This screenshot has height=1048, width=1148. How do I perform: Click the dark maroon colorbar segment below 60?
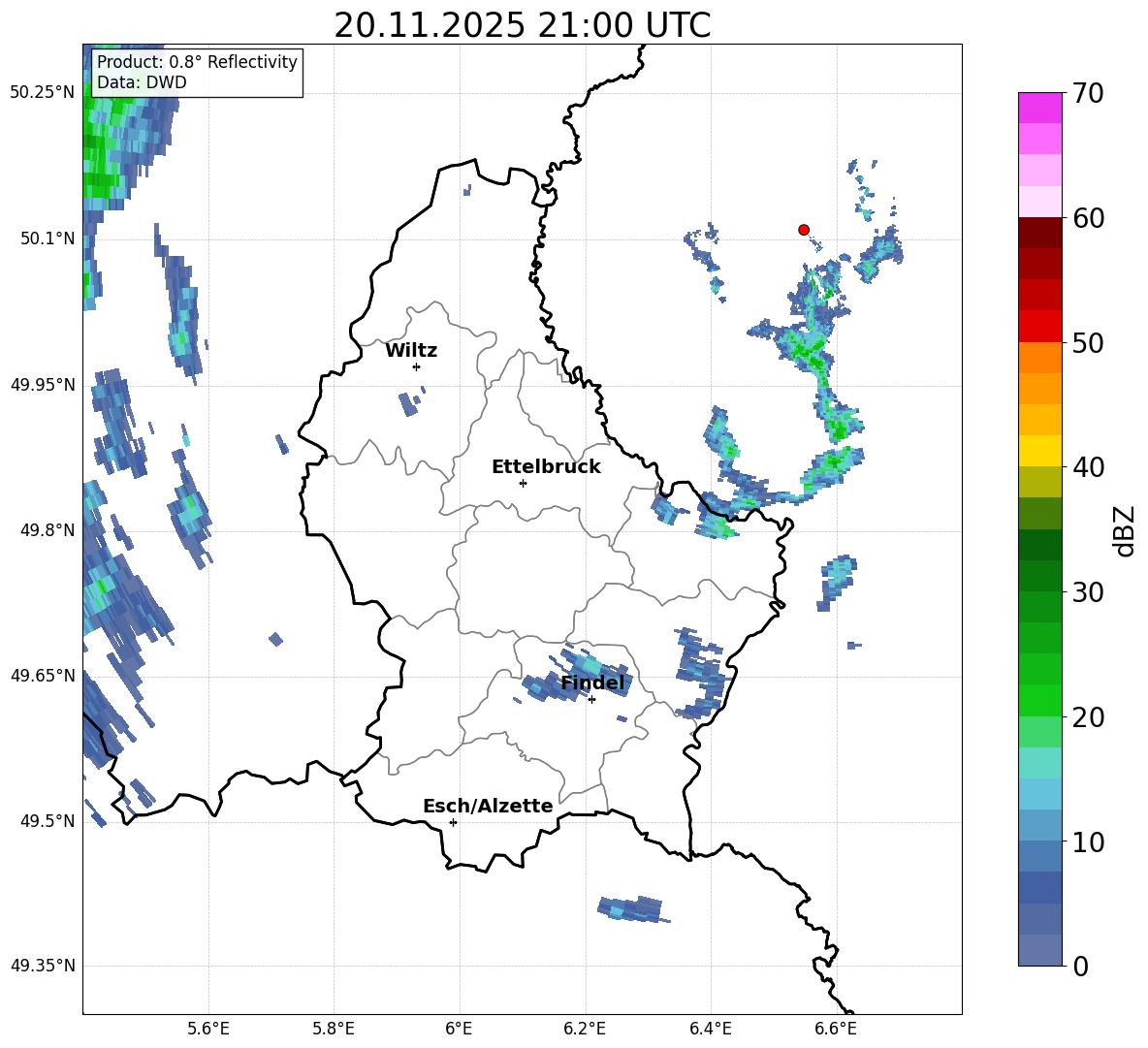point(1040,233)
